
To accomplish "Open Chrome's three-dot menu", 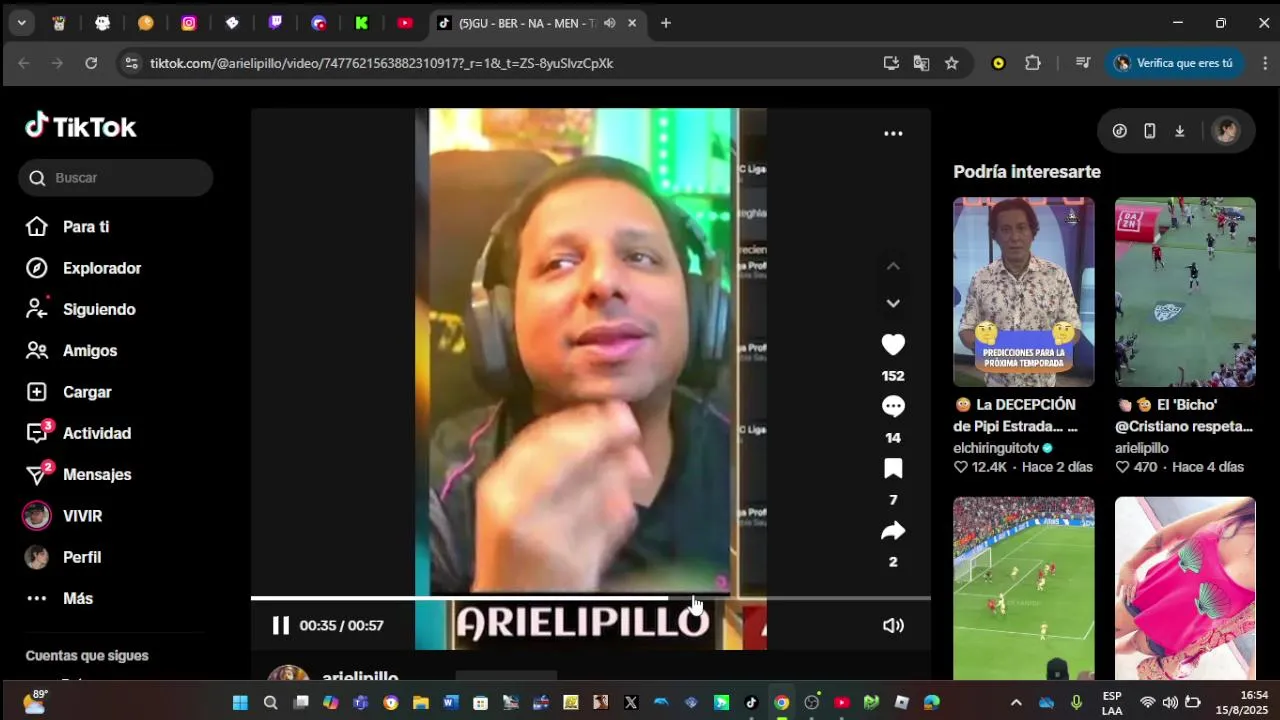I will point(1265,63).
